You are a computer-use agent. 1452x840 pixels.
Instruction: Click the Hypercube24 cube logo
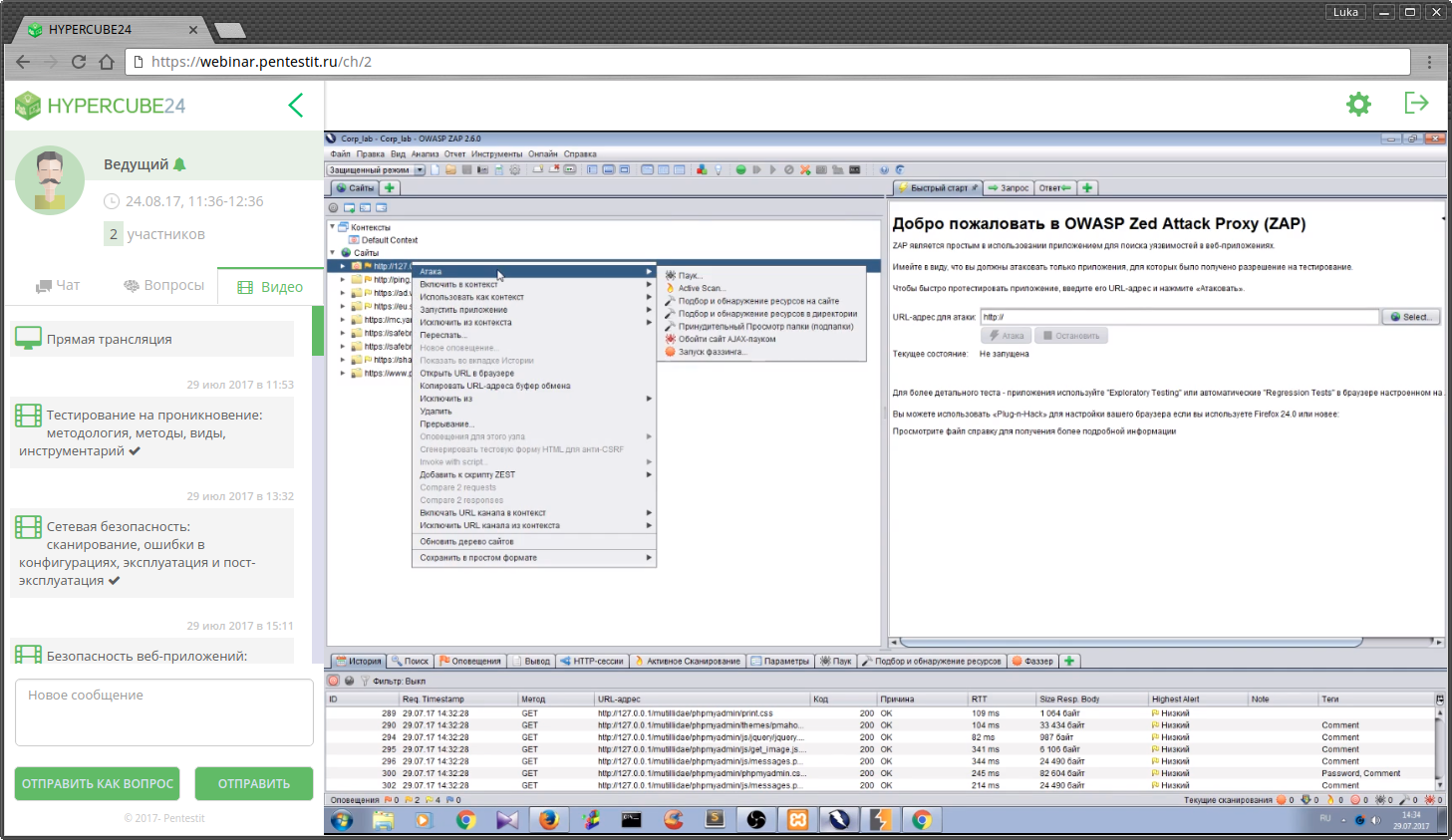tap(29, 106)
